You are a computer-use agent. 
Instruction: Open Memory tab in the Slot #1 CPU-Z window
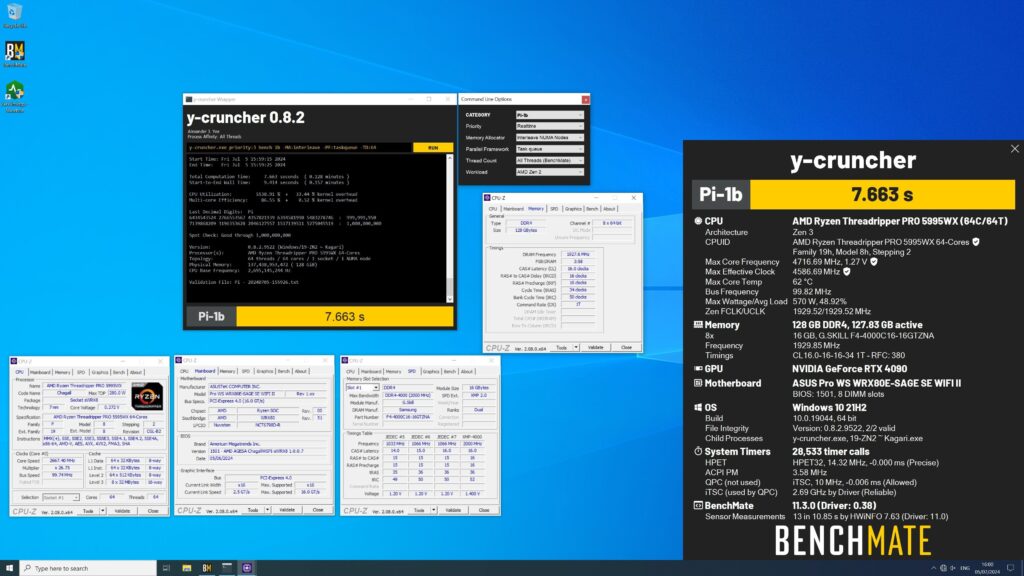[393, 371]
